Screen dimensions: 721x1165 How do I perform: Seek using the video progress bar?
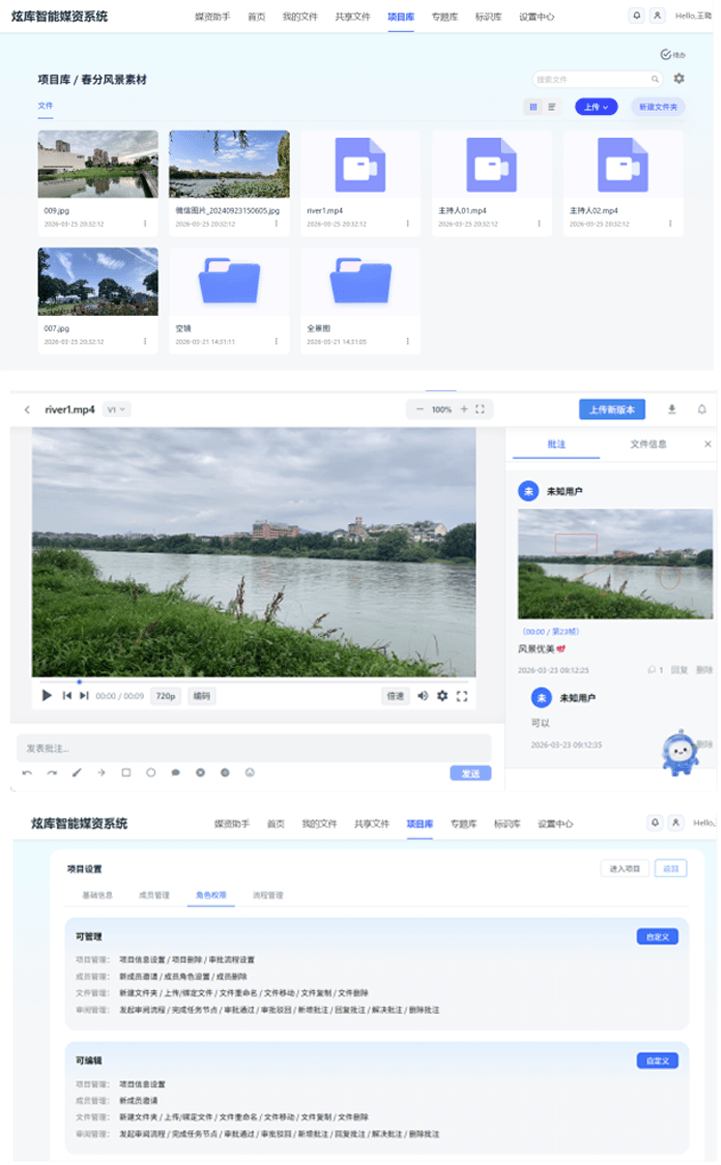click(254, 681)
